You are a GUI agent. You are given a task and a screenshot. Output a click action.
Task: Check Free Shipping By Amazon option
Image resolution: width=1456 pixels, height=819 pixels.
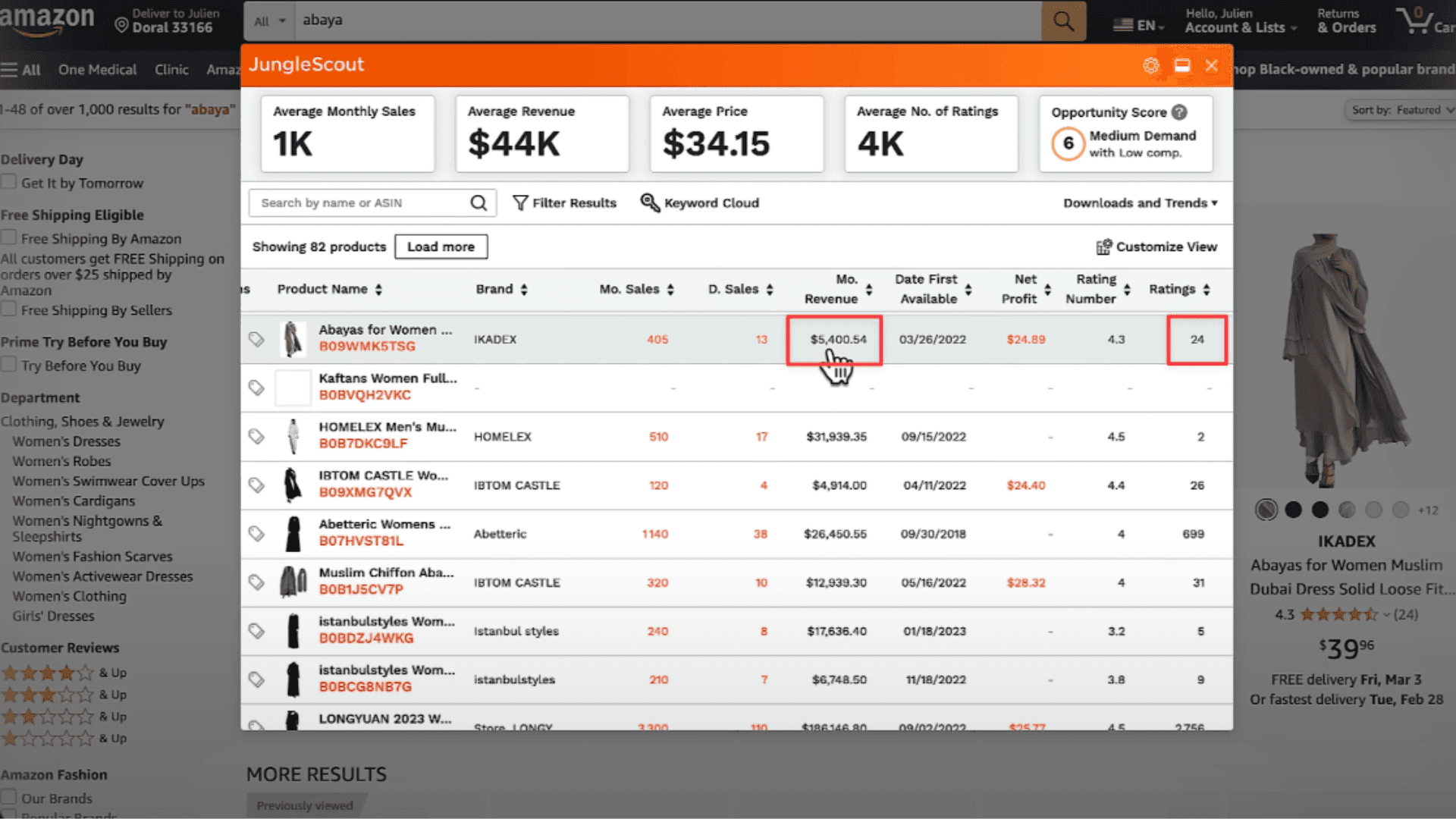click(9, 238)
